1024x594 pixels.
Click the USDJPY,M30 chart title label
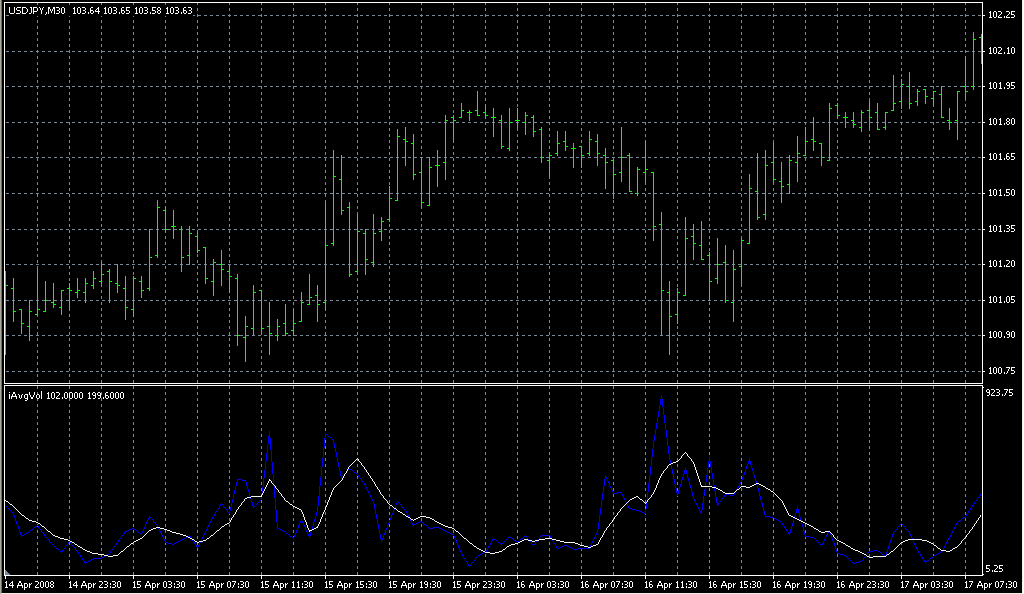36,10
